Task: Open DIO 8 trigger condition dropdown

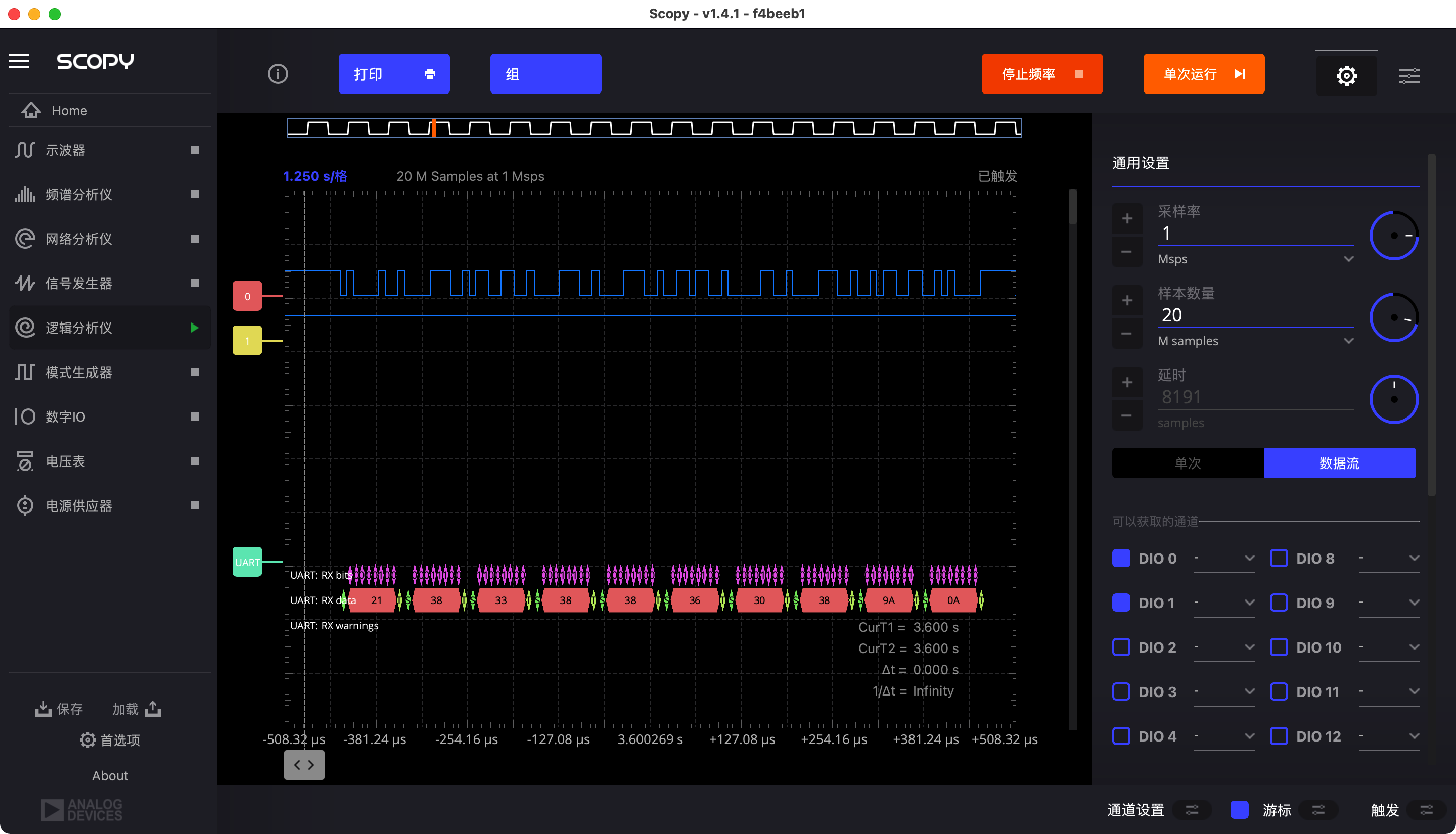Action: [x=1389, y=559]
